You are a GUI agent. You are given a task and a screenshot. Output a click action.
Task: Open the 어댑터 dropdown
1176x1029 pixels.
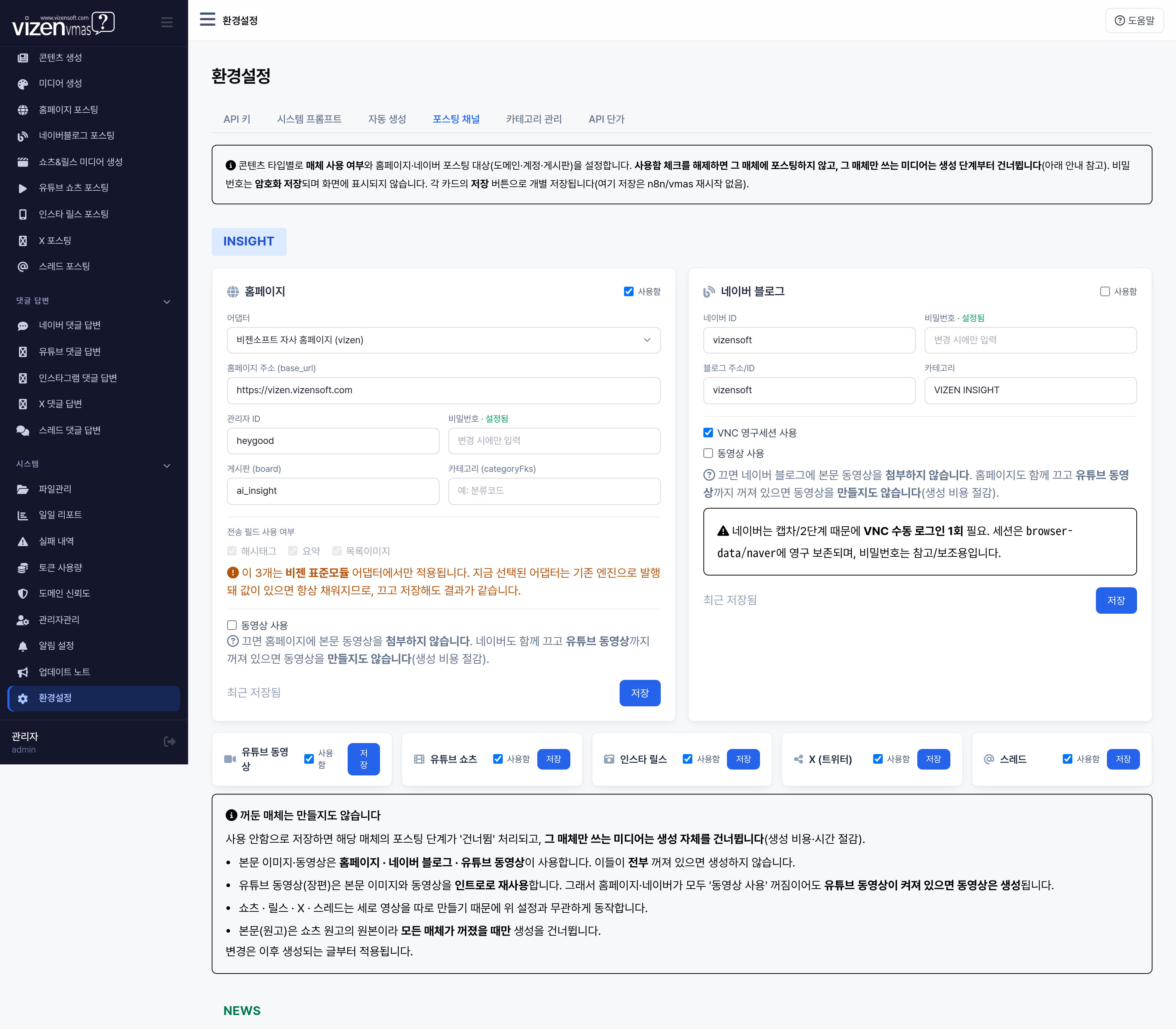click(443, 340)
